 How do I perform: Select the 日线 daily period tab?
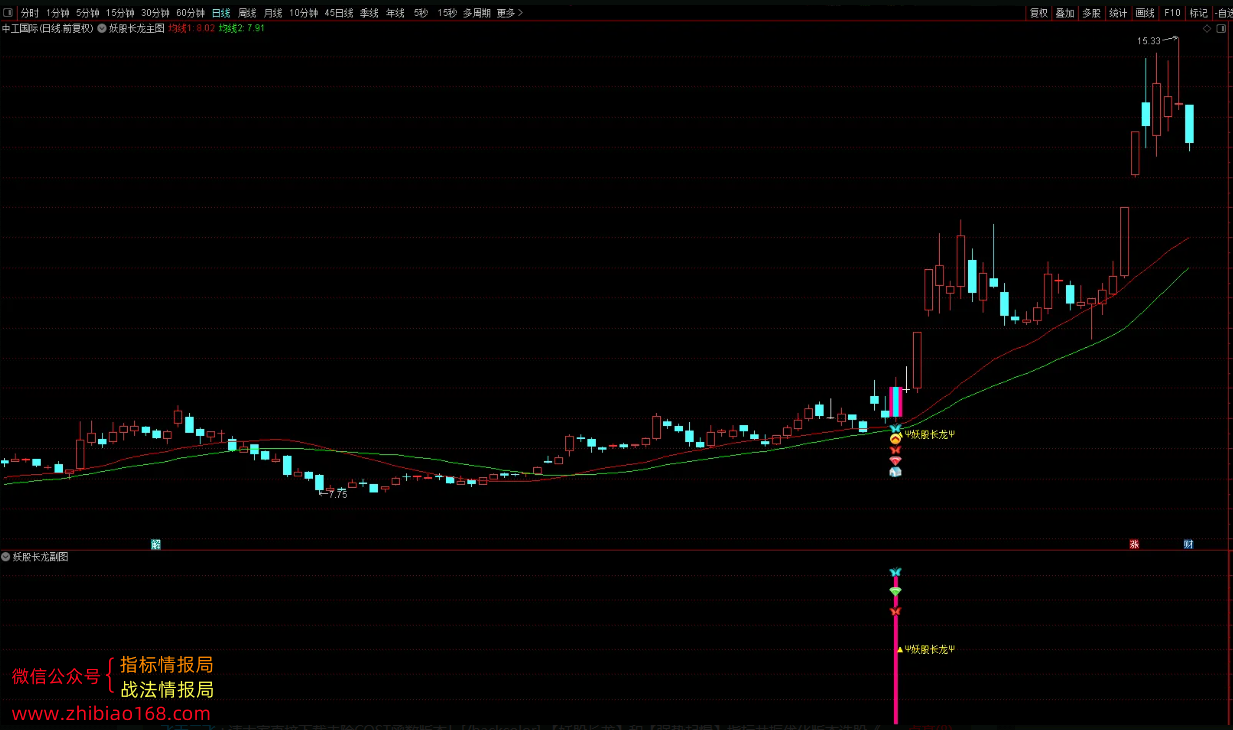click(220, 13)
